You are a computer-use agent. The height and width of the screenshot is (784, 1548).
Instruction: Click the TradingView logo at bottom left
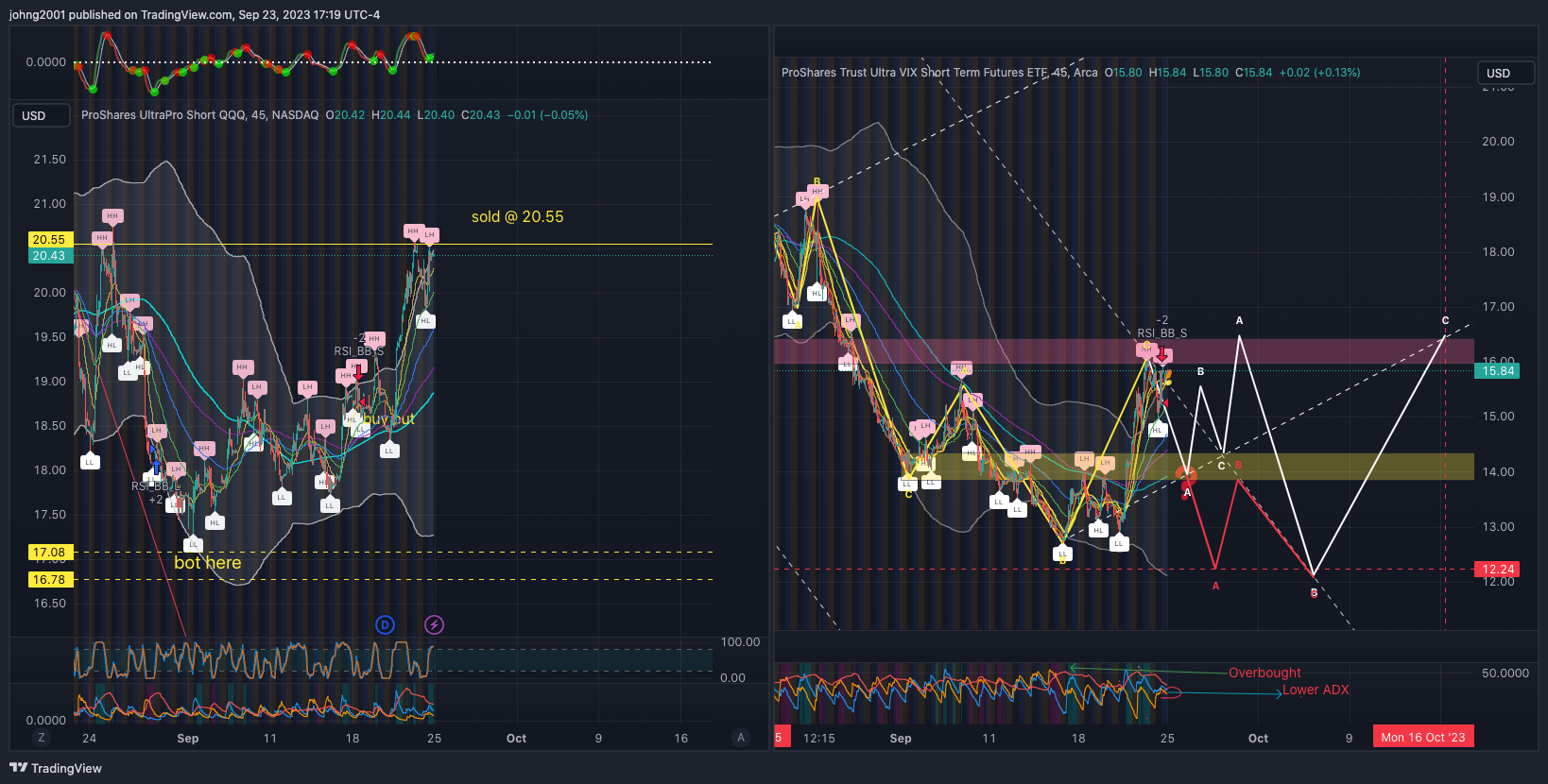[56, 768]
